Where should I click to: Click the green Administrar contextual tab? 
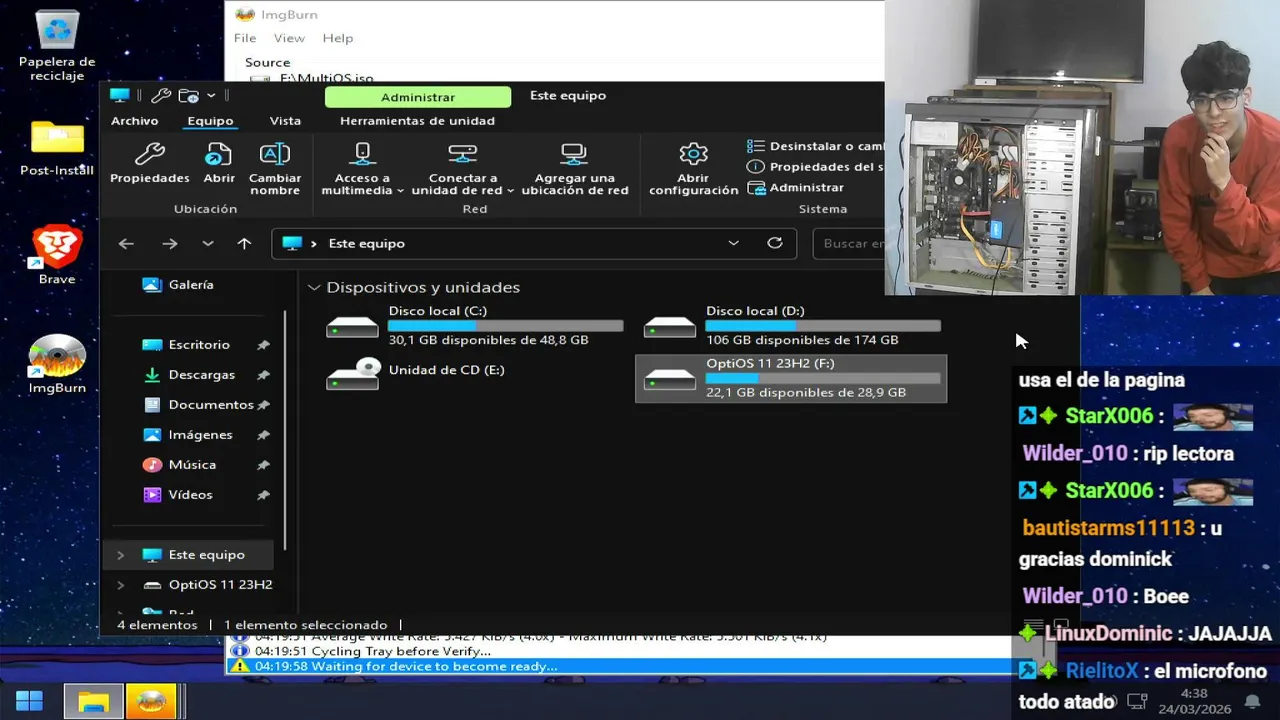418,97
